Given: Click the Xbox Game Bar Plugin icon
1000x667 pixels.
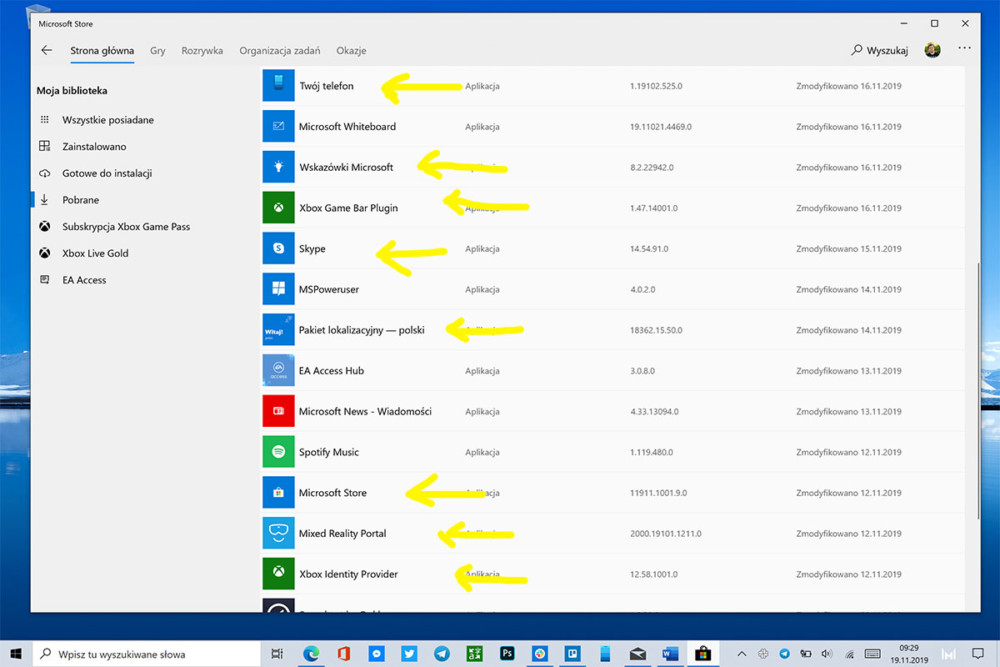Looking at the screenshot, I should point(279,208).
